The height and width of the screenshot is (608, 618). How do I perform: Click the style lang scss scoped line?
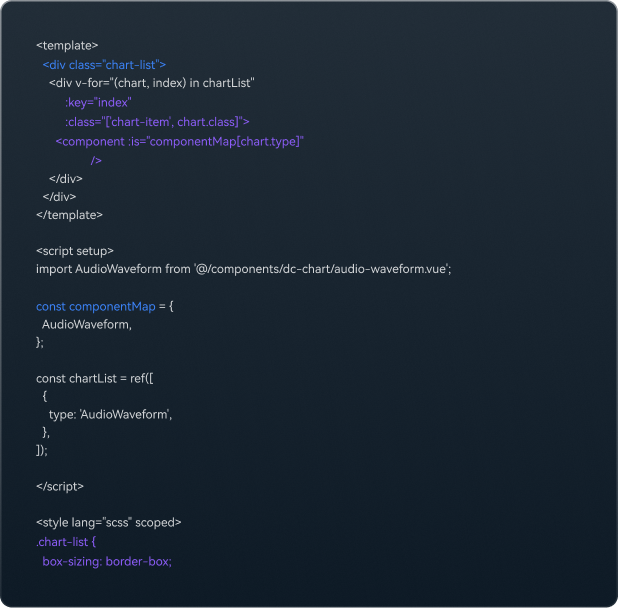pyautogui.click(x=109, y=522)
